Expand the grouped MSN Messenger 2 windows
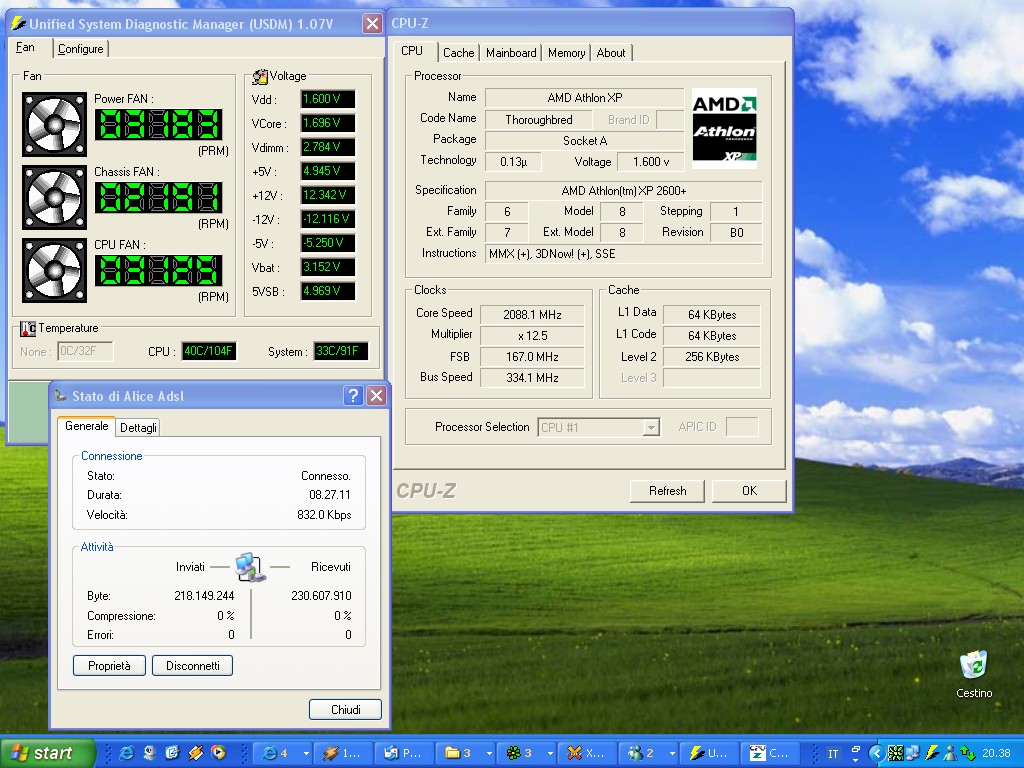 pos(672,753)
